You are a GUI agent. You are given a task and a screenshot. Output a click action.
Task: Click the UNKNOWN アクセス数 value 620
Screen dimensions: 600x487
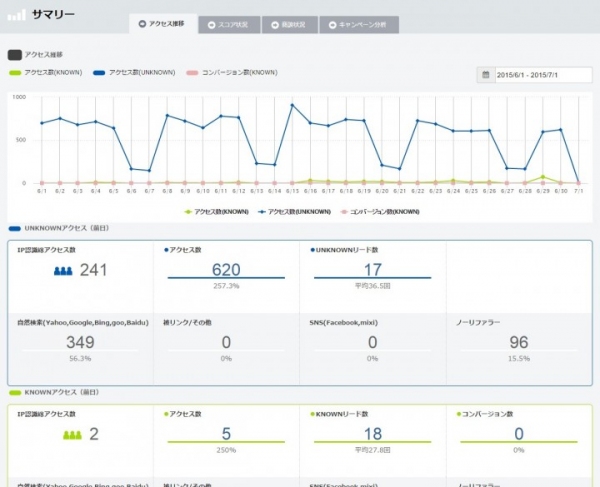[x=226, y=270]
